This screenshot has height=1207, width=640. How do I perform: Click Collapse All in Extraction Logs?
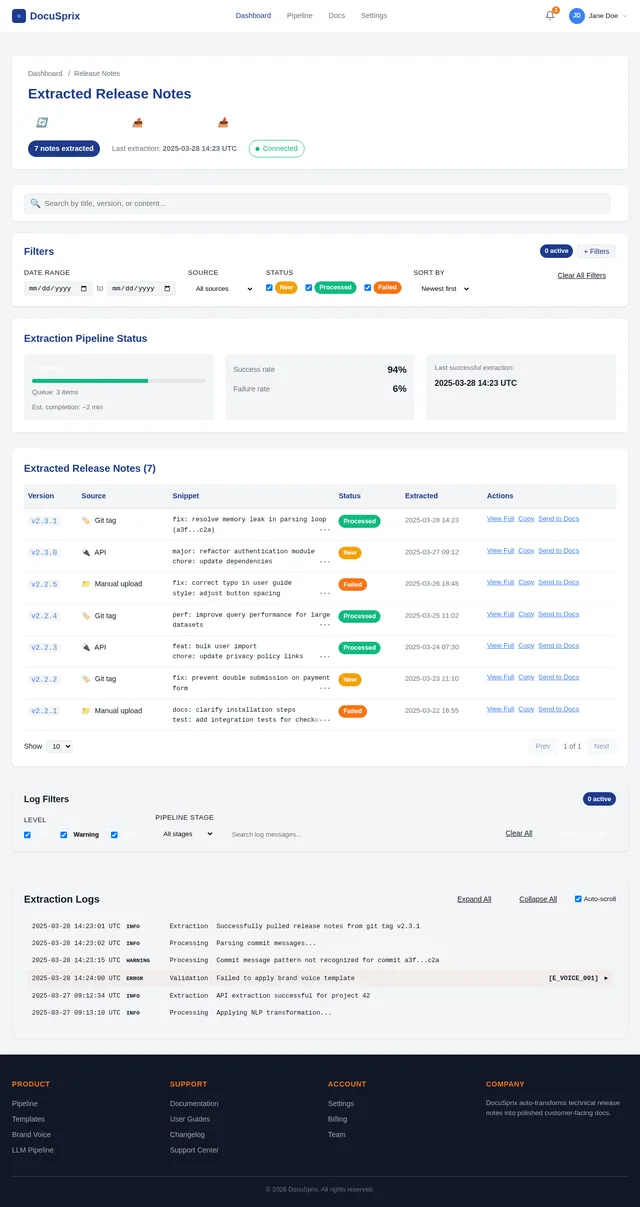(x=538, y=899)
